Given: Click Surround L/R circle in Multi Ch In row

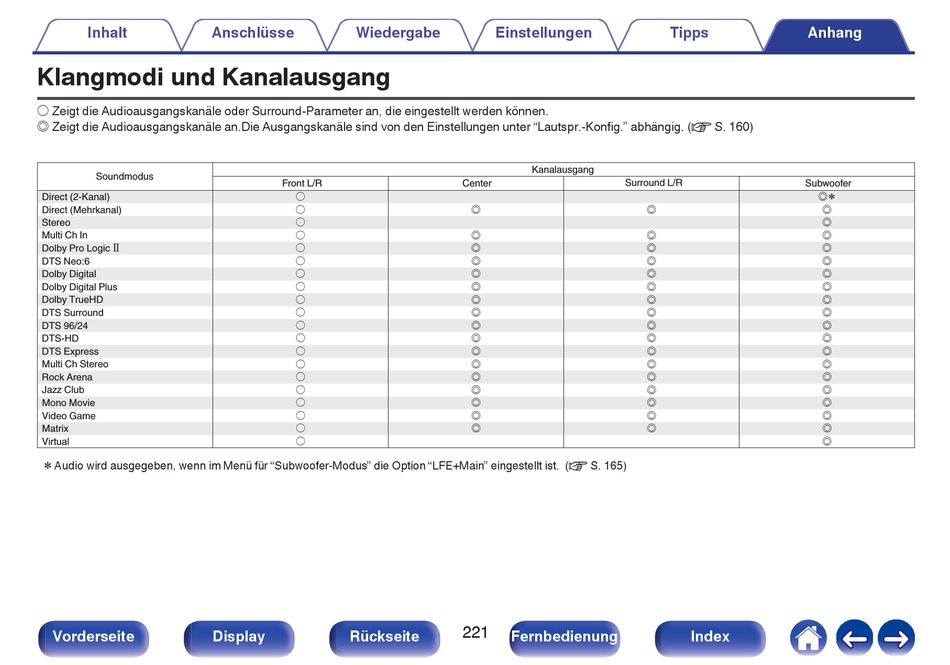Looking at the screenshot, I should pos(651,235).
